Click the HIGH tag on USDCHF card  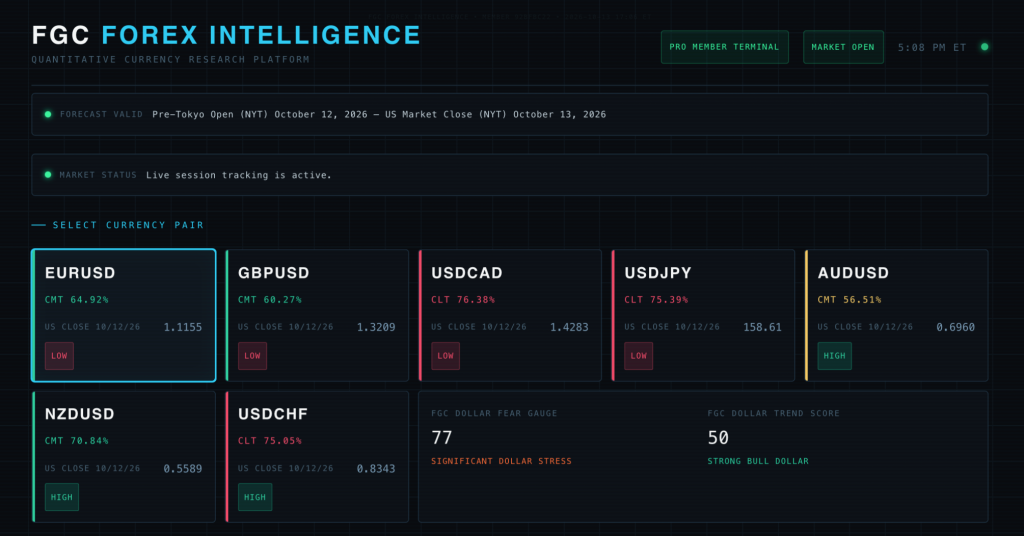(x=255, y=497)
